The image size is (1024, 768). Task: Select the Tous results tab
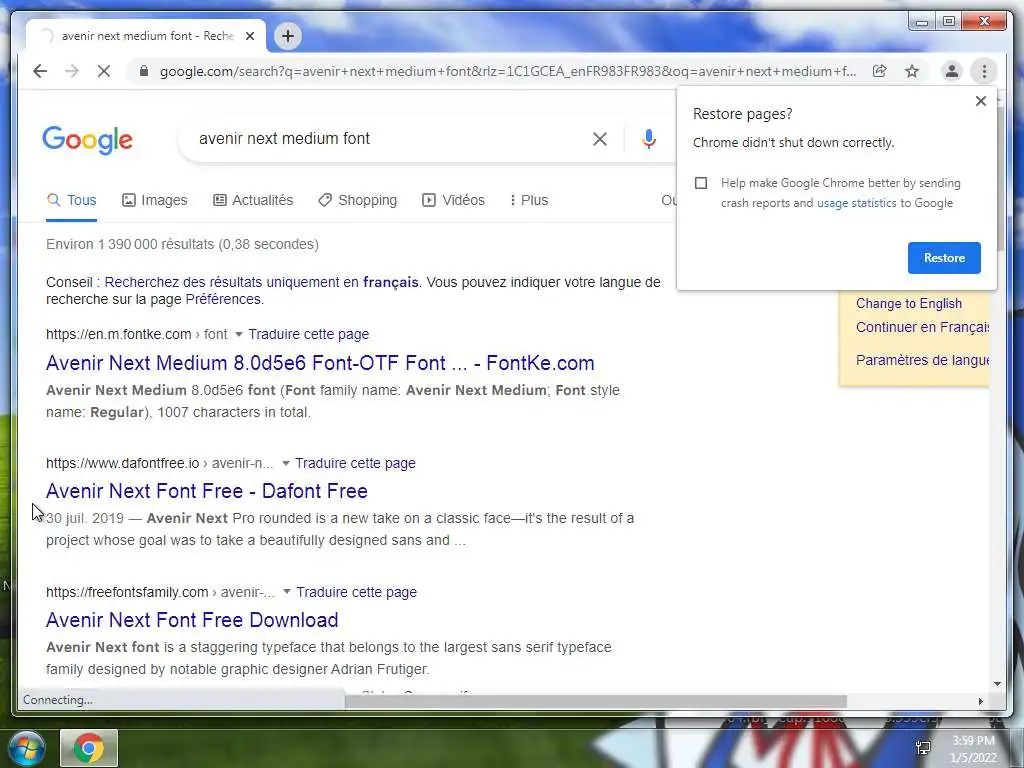click(x=72, y=200)
